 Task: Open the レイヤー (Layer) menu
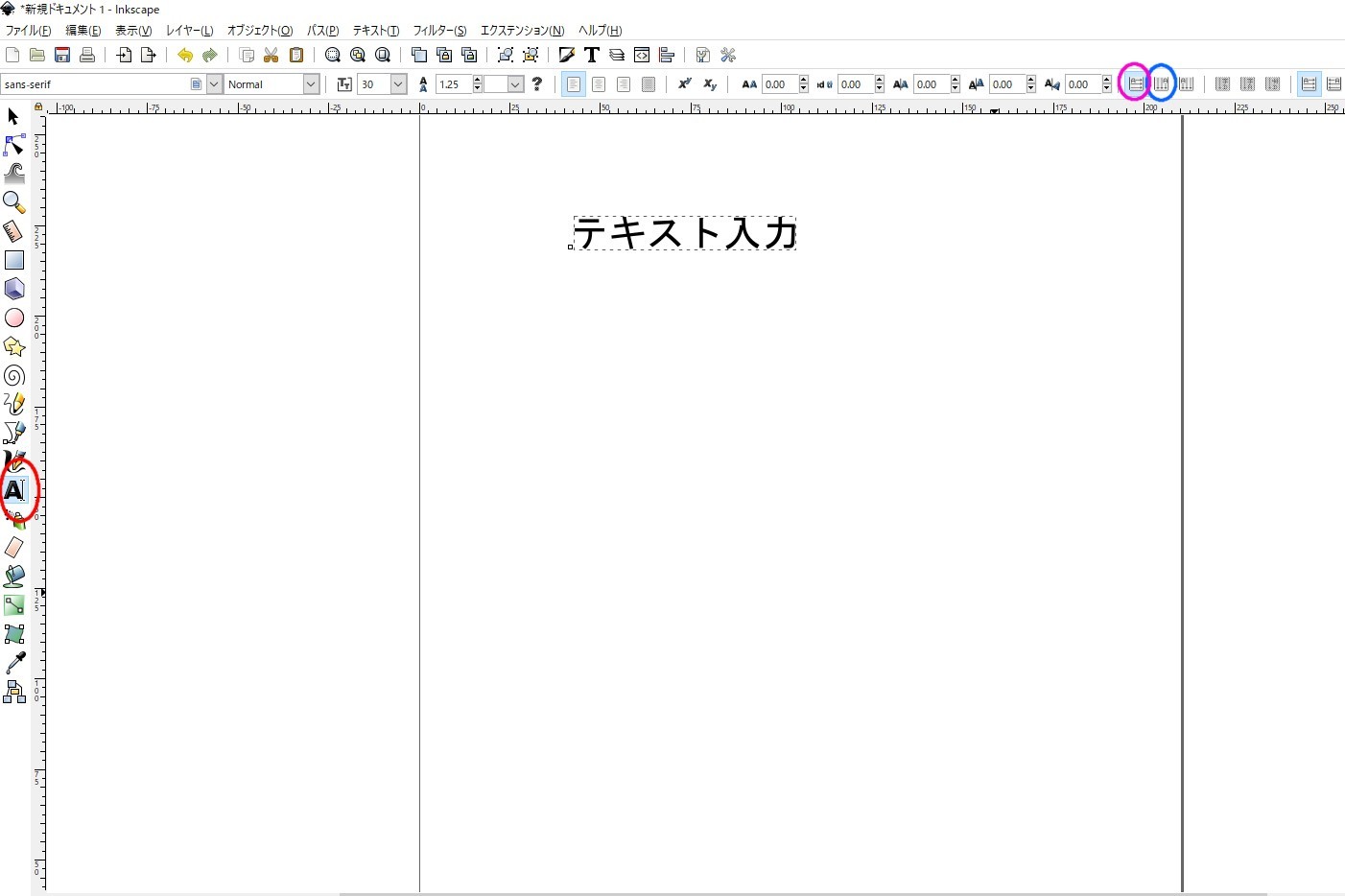click(189, 31)
